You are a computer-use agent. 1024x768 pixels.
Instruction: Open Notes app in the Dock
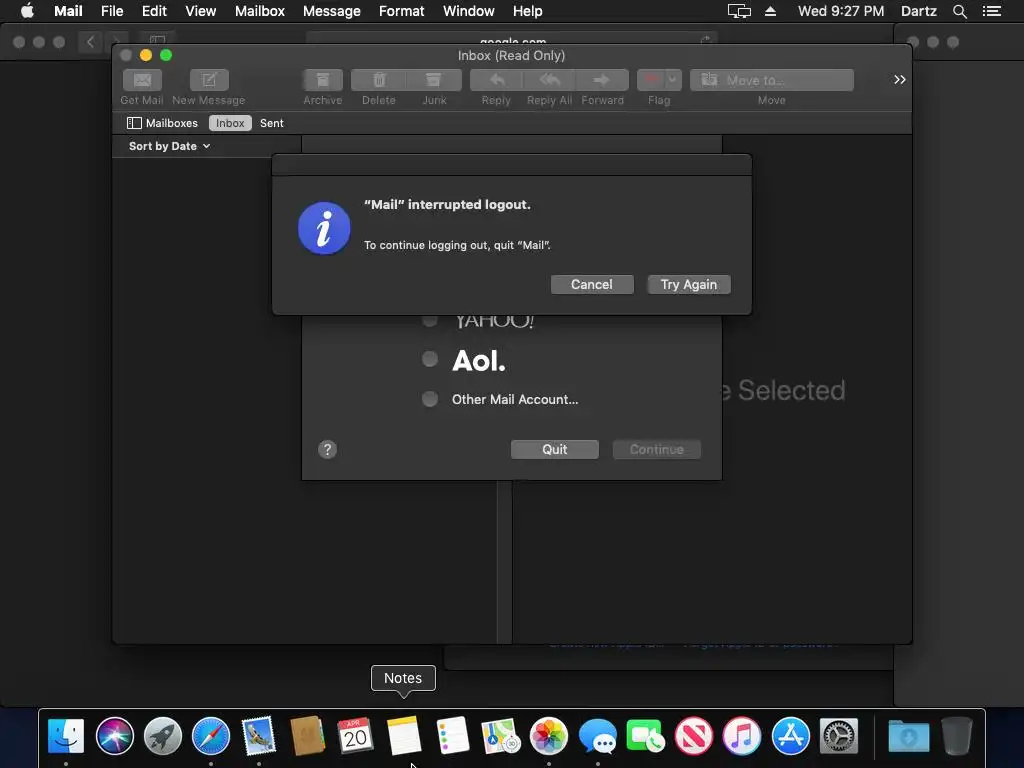point(404,735)
